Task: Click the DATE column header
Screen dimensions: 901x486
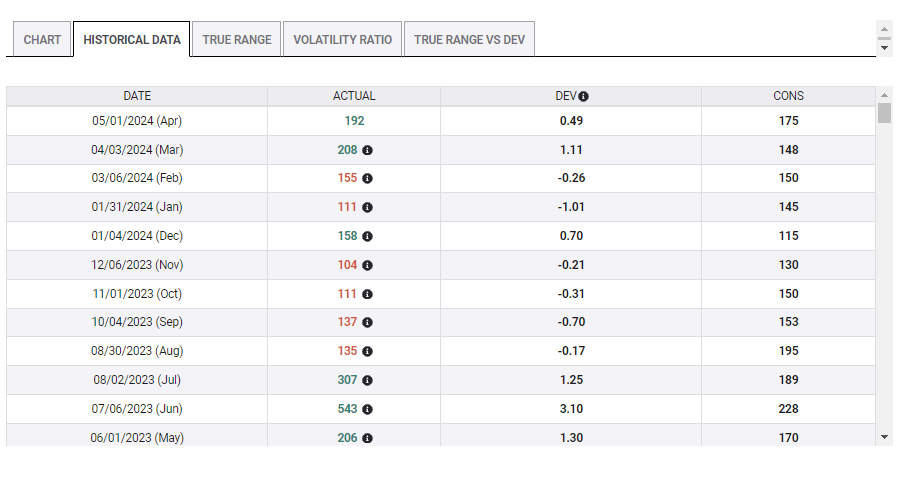Action: [x=137, y=96]
